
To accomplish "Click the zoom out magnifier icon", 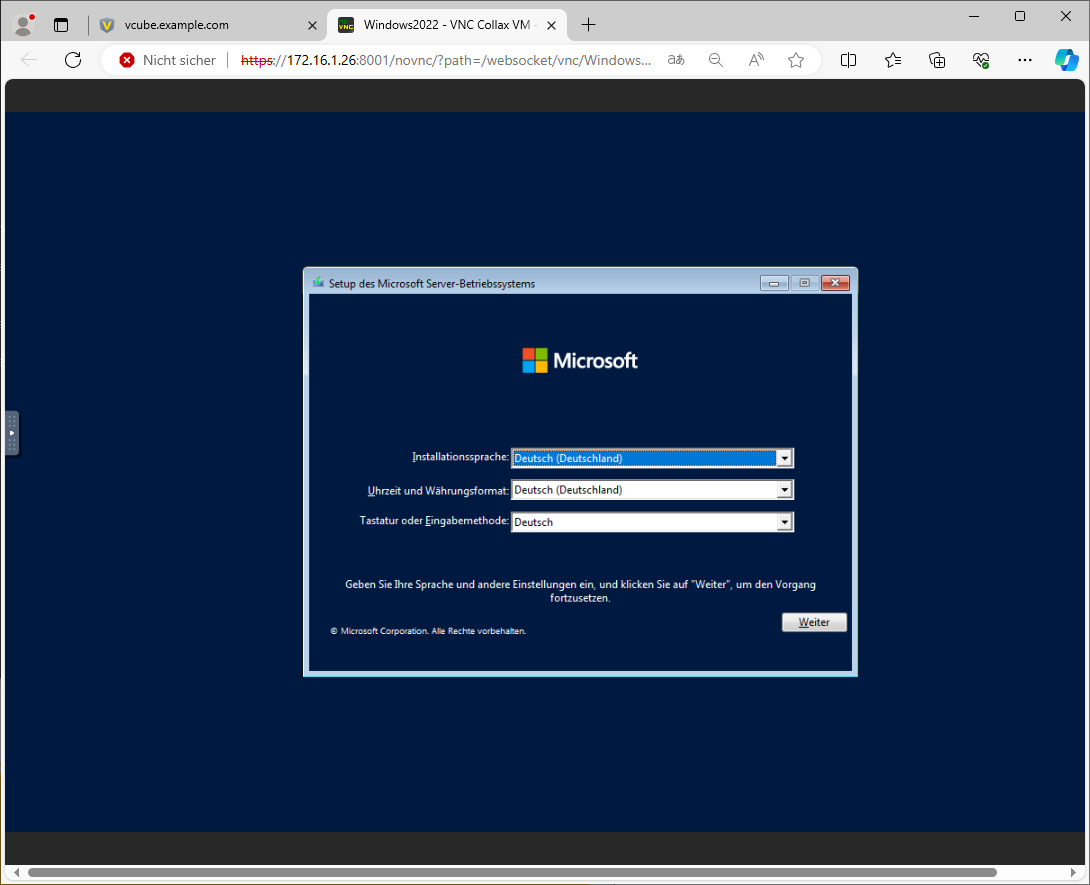I will [715, 60].
